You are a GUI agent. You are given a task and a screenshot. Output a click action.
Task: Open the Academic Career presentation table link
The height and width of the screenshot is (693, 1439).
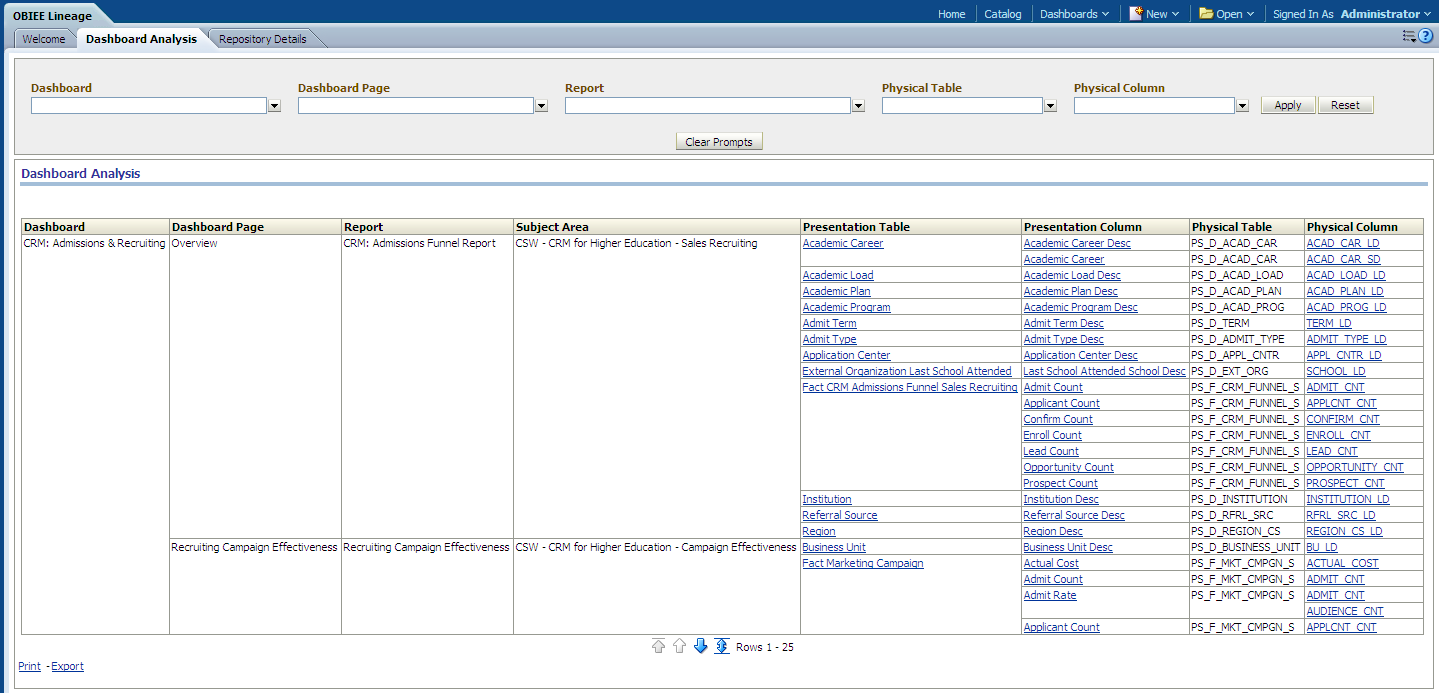843,243
